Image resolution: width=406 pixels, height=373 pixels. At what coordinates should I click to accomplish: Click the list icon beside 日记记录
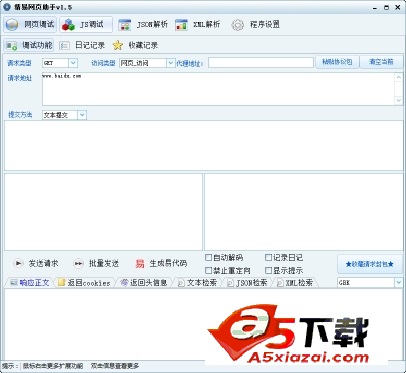pos(64,46)
